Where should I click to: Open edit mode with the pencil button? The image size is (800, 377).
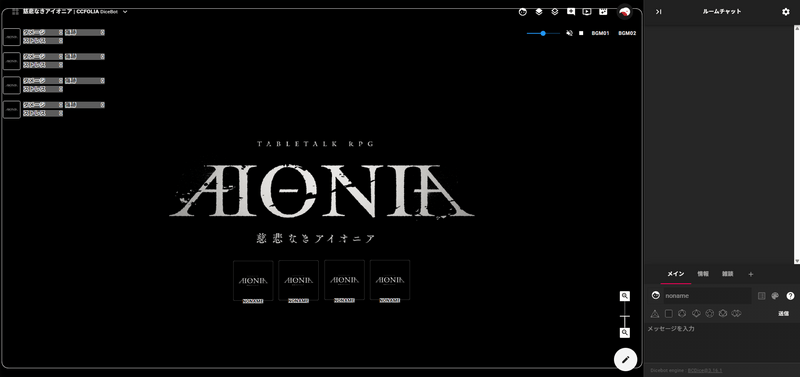click(626, 359)
